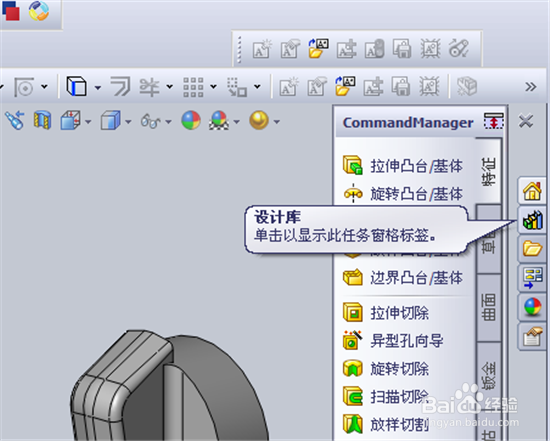
Task: Open Trim Entities dropdown arrow
Action: (169, 86)
